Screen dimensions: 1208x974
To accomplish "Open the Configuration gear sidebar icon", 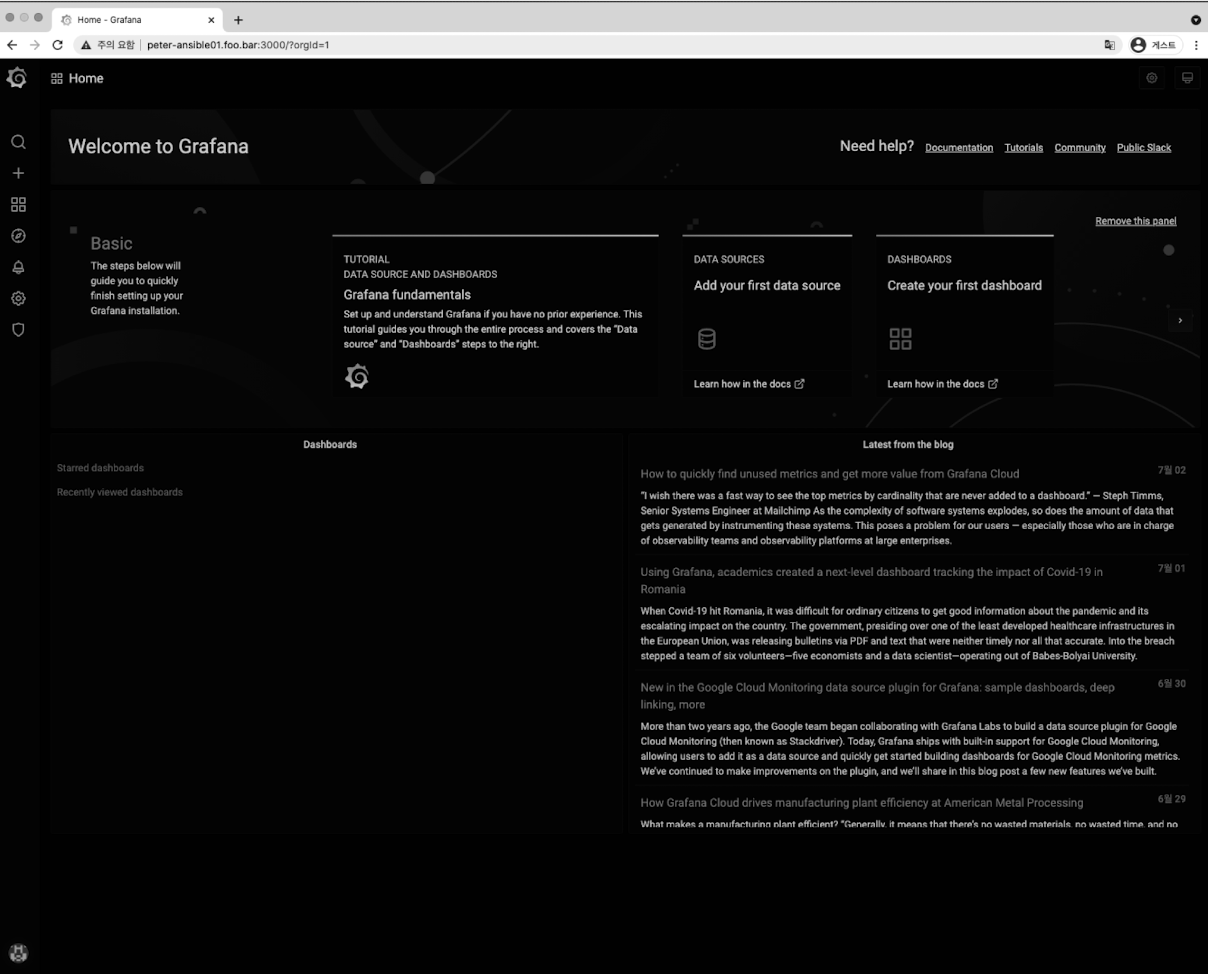I will tap(18, 298).
